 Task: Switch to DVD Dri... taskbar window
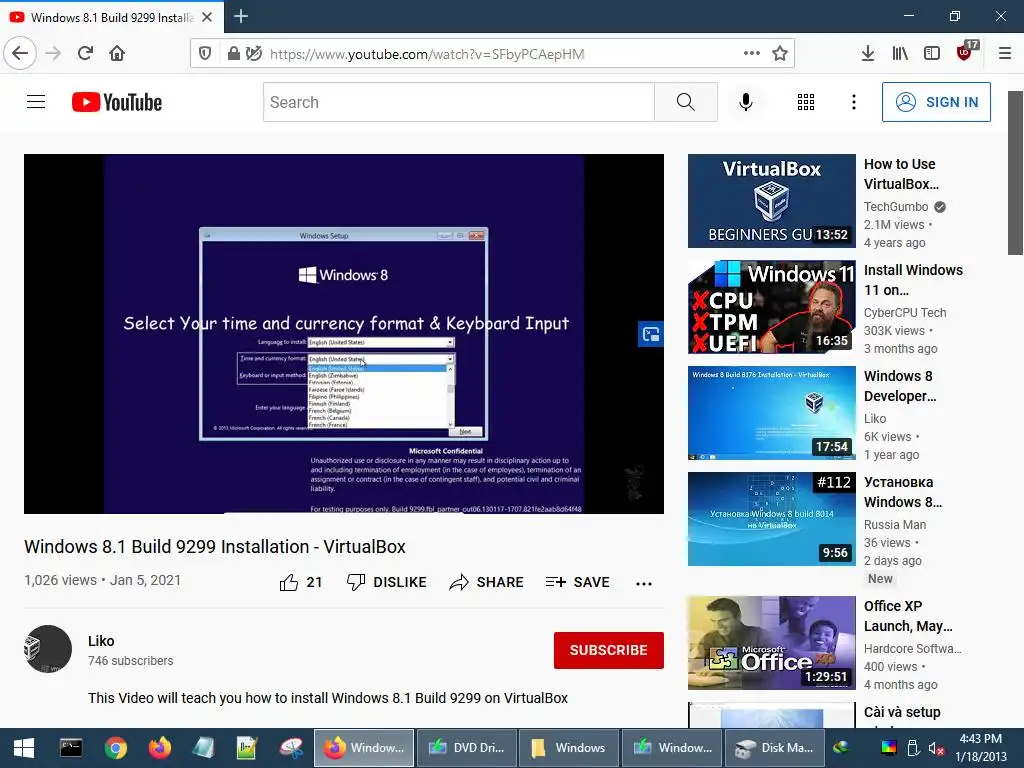[x=467, y=748]
